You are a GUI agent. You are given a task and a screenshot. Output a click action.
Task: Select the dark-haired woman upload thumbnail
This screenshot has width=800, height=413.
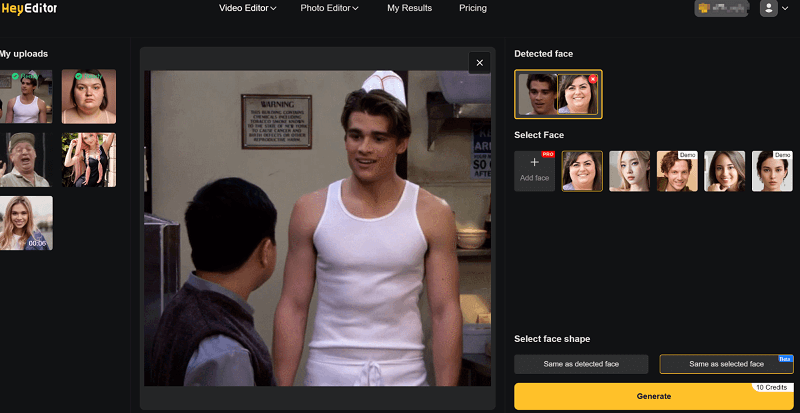coord(89,96)
